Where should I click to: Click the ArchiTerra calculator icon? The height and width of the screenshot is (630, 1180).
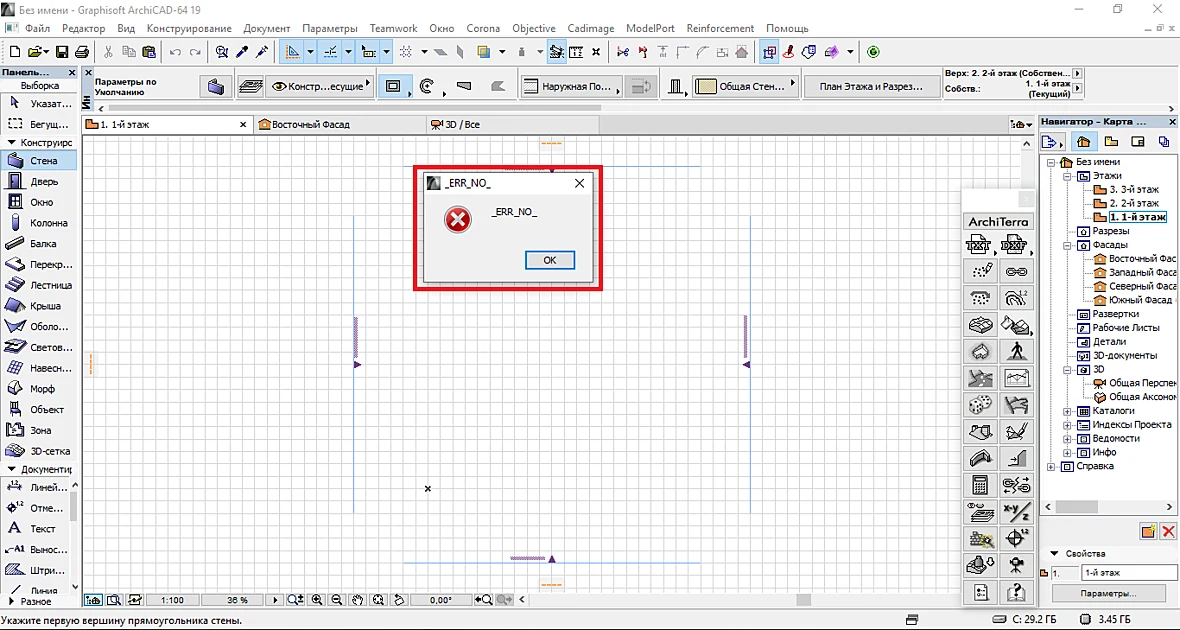point(980,485)
